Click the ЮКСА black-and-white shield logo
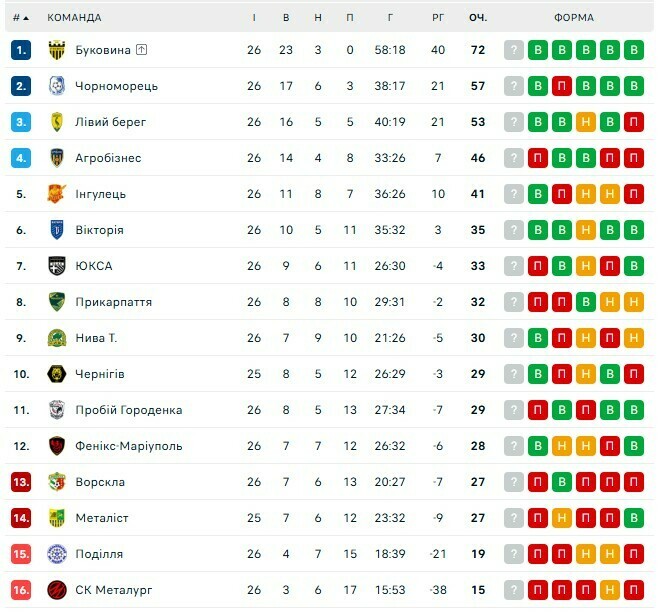 [x=57, y=266]
